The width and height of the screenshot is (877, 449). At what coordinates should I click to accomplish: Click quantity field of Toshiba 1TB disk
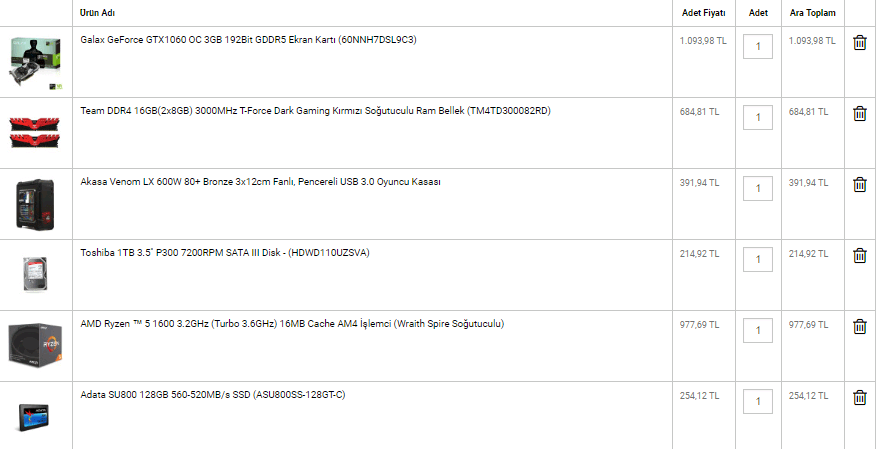tap(758, 259)
